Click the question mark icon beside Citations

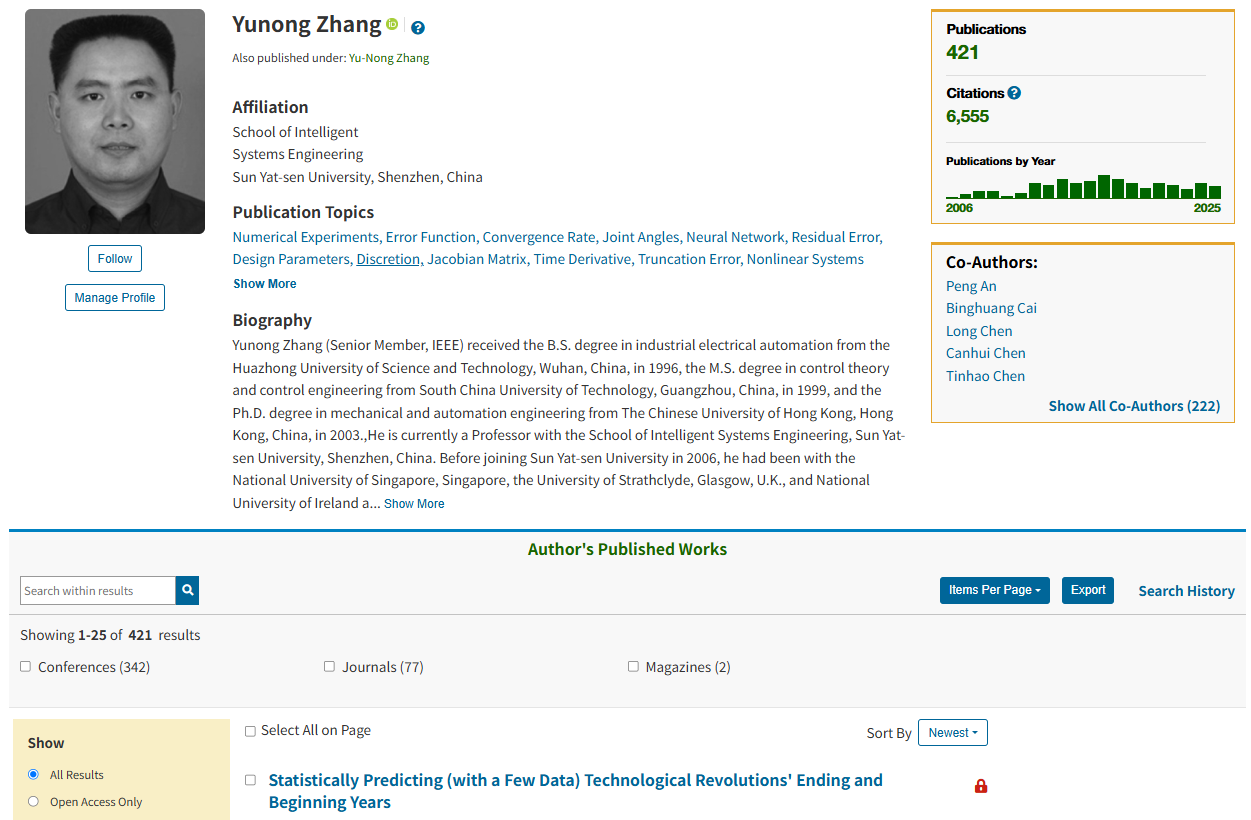[1015, 92]
